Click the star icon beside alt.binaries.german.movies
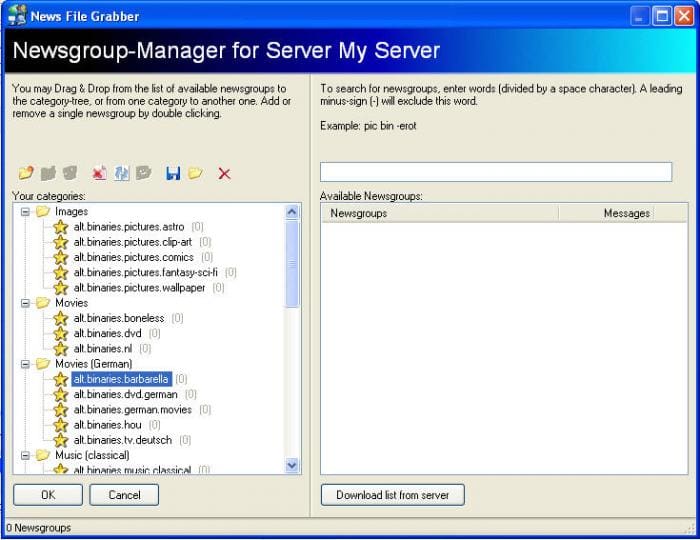 pyautogui.click(x=60, y=410)
